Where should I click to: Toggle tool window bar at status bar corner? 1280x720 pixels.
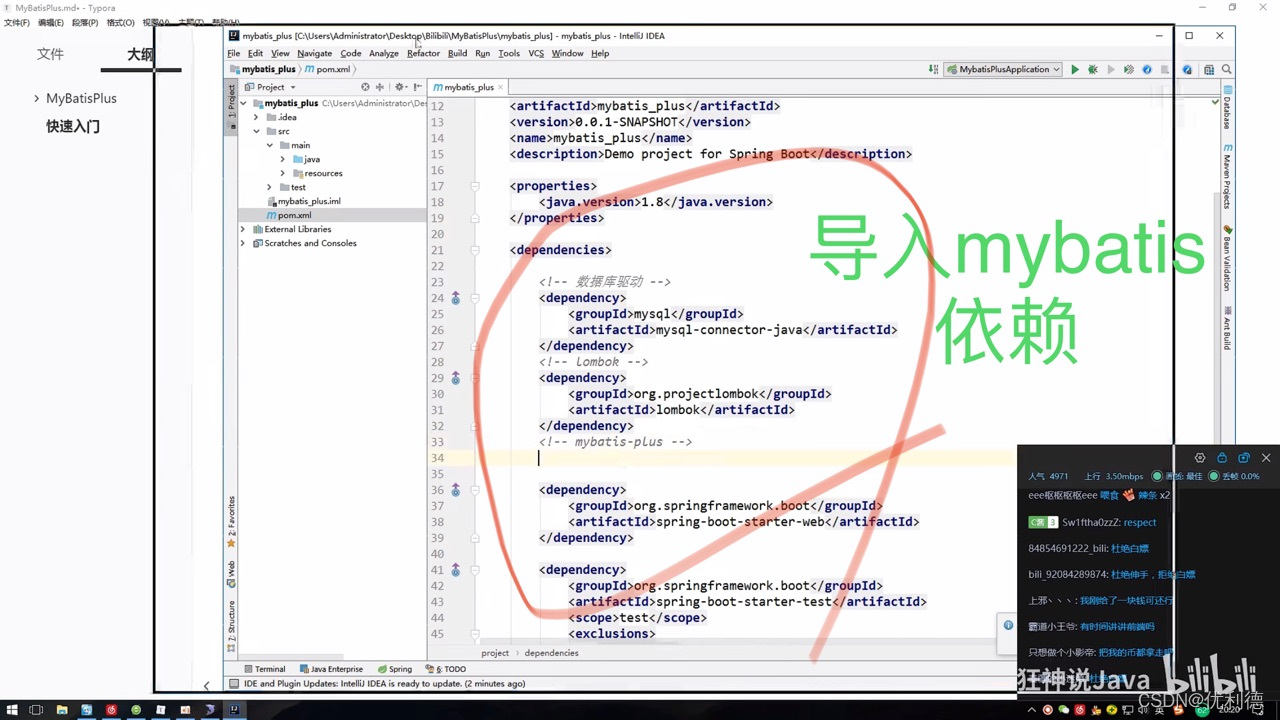tap(233, 684)
